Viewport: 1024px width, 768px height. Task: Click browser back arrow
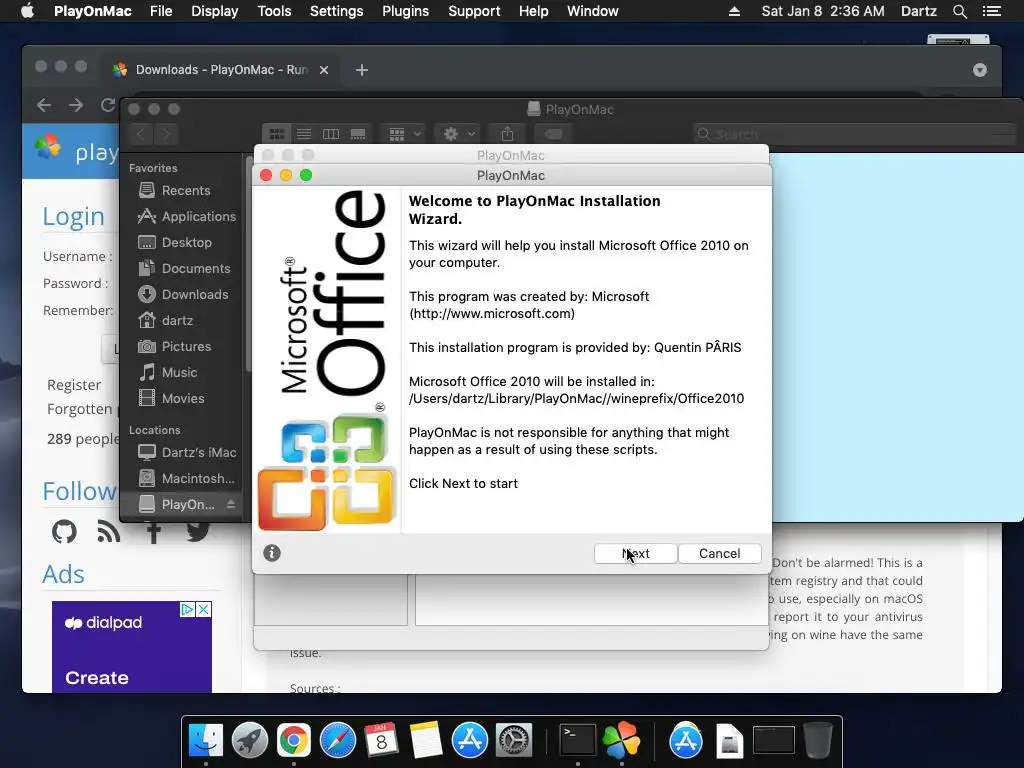click(x=44, y=105)
